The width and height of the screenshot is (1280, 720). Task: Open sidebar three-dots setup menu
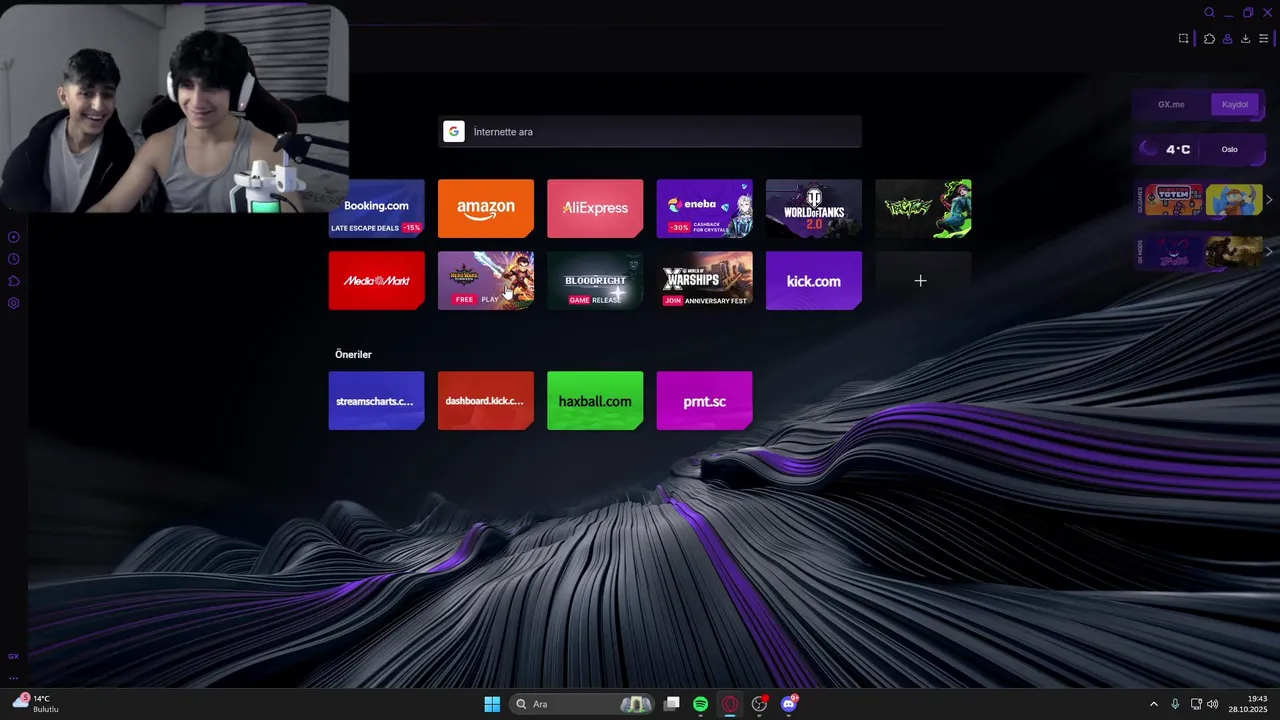click(x=13, y=678)
